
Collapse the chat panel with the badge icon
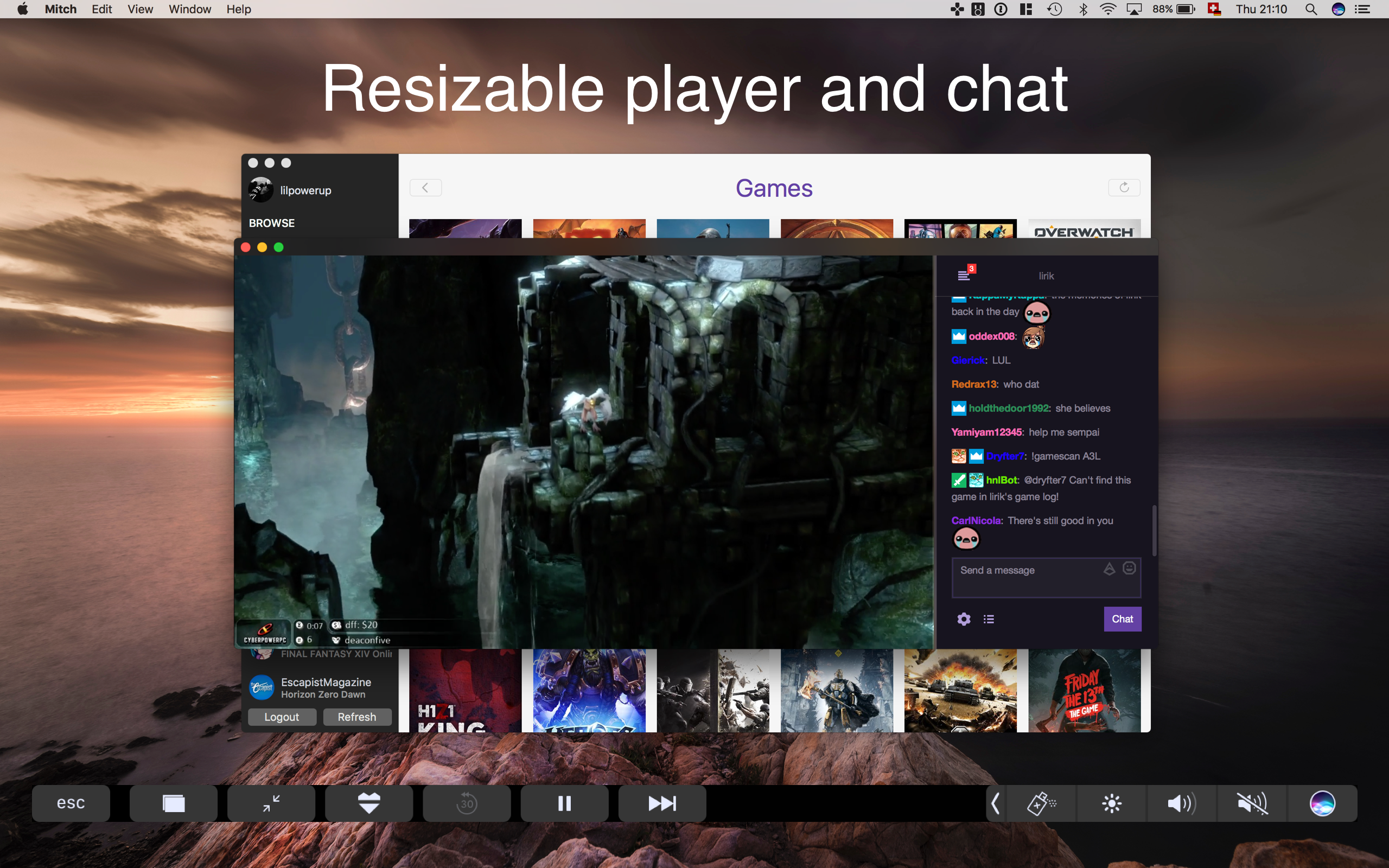click(x=966, y=275)
